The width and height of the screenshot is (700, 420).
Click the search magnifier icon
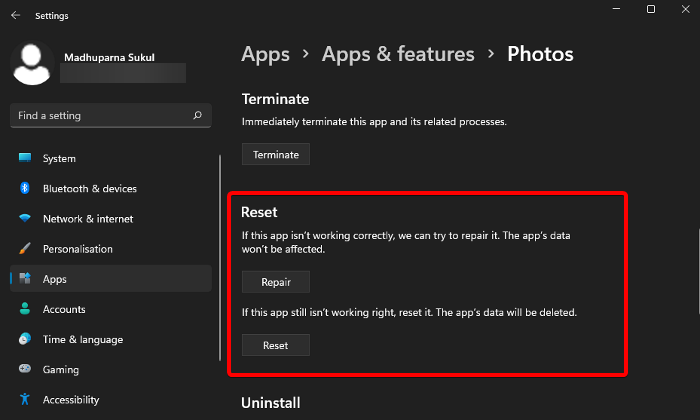pyautogui.click(x=198, y=116)
